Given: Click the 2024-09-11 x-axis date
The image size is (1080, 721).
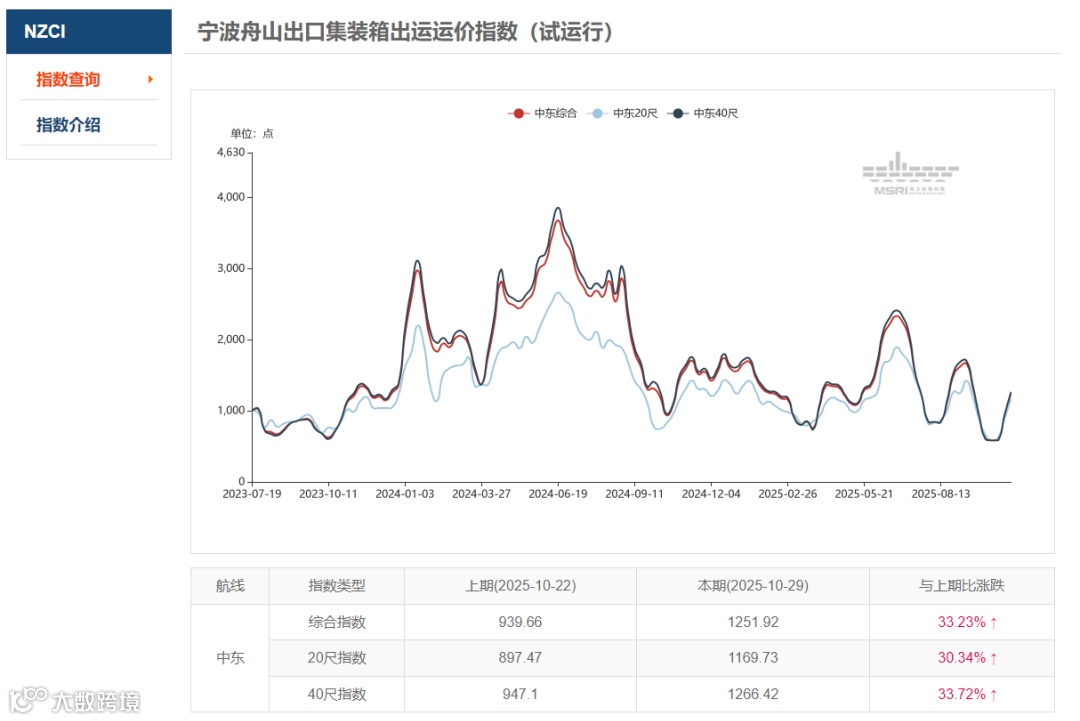Looking at the screenshot, I should click(x=634, y=494).
